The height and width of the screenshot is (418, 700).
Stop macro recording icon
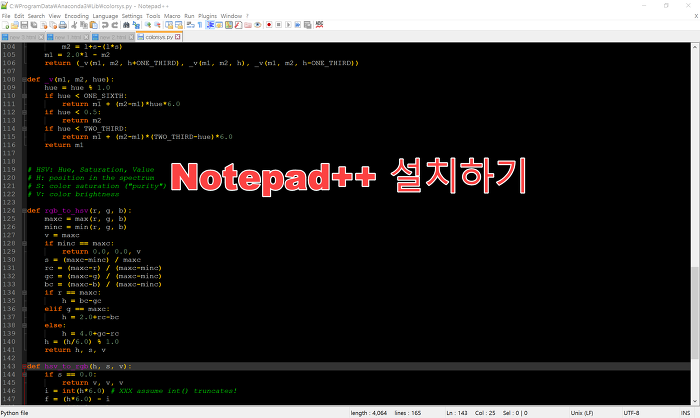click(x=279, y=25)
